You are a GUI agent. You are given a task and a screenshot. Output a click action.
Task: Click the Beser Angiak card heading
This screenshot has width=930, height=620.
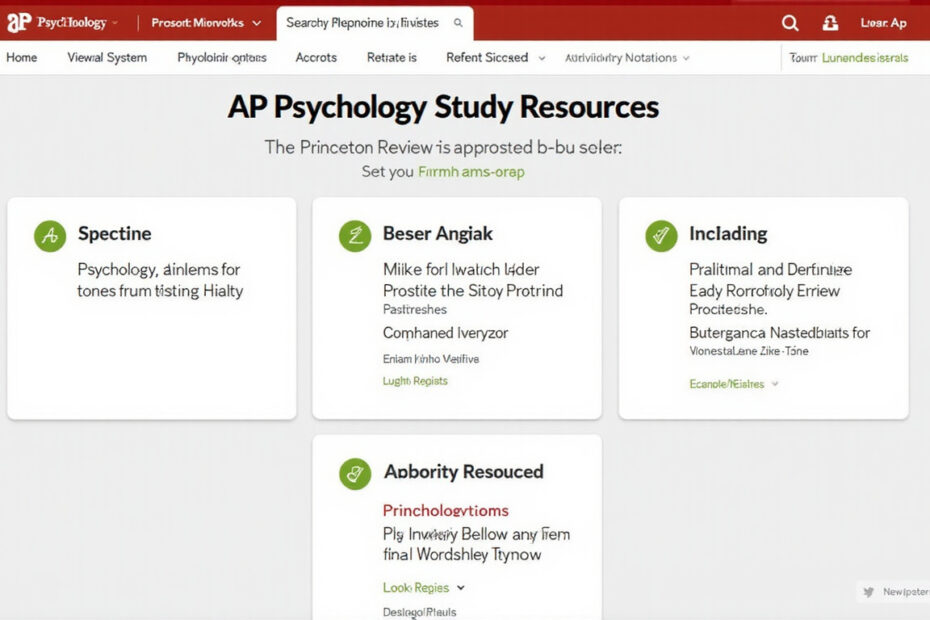coord(438,234)
